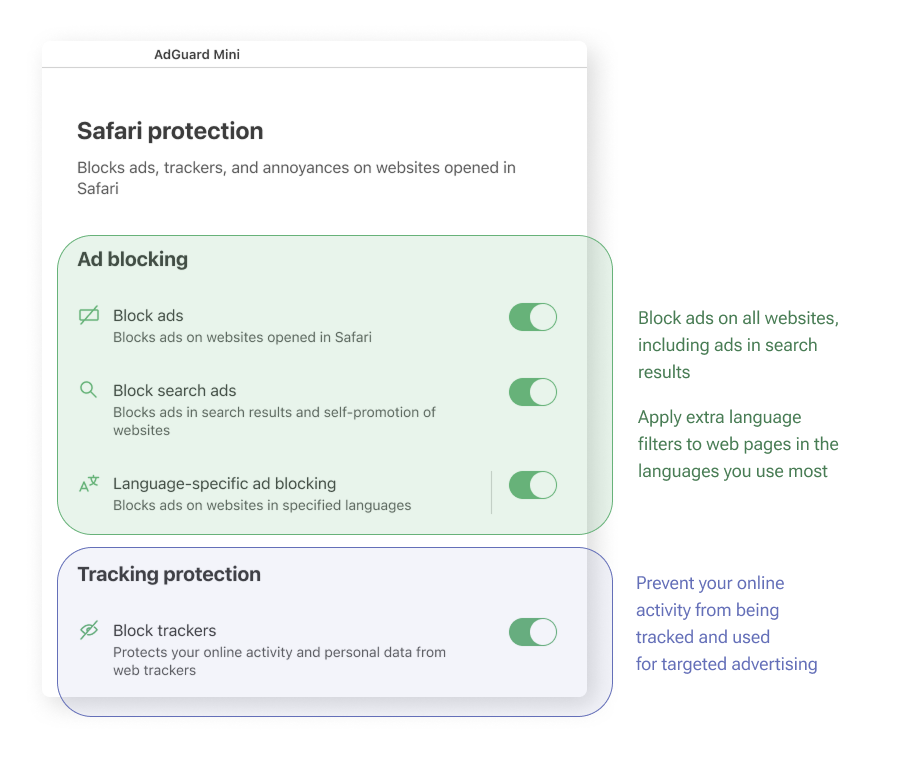The image size is (900, 783).
Task: Disable the Block trackers switch
Action: coord(532,631)
